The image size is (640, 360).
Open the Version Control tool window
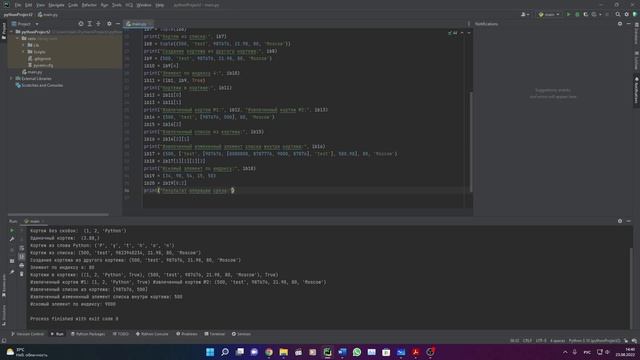tap(28, 334)
